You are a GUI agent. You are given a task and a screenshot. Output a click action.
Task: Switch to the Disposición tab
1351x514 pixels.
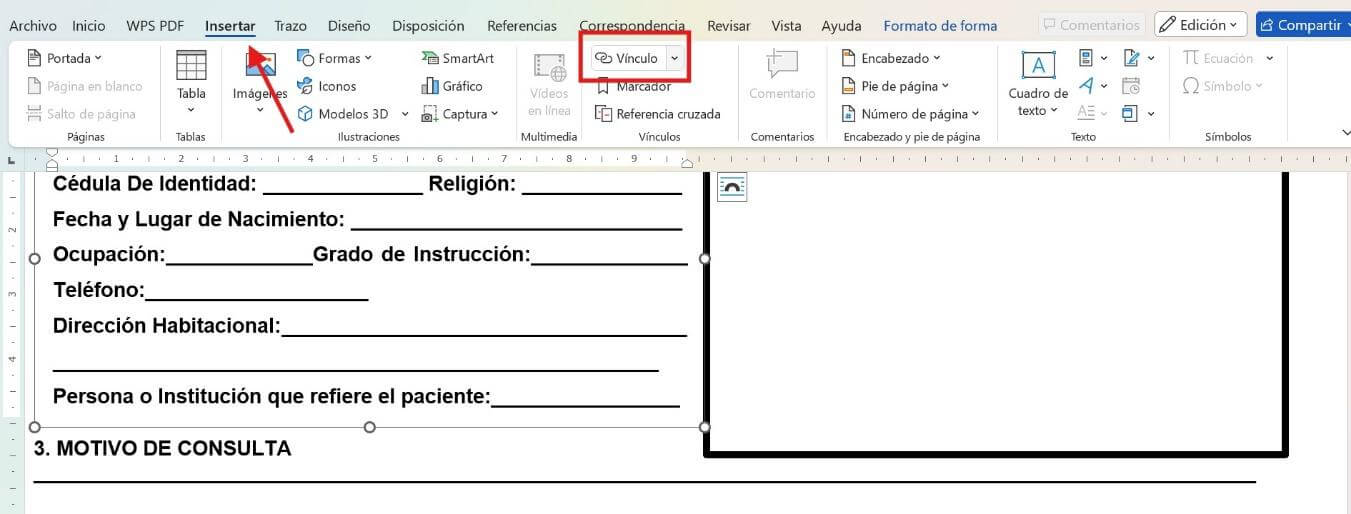click(x=428, y=26)
